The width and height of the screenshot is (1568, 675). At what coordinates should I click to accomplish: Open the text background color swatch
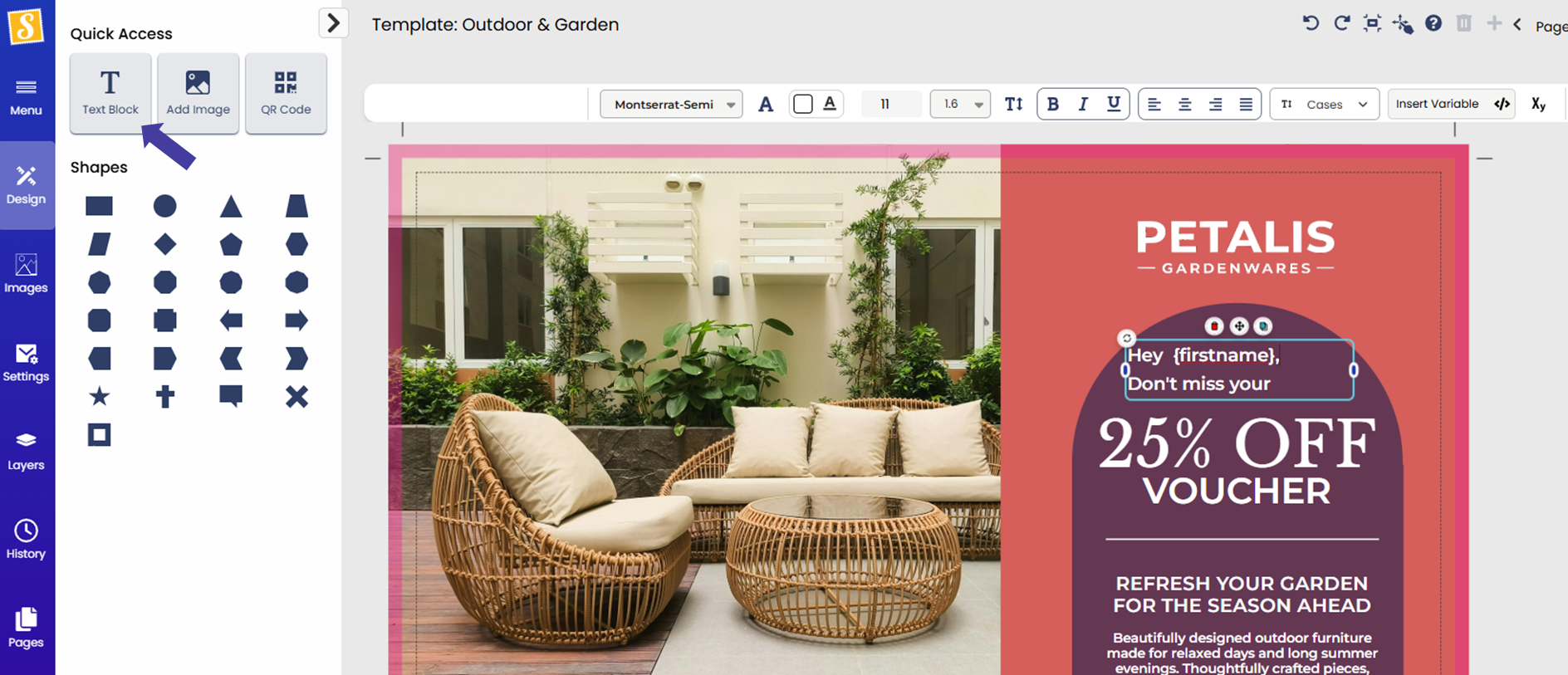[802, 104]
